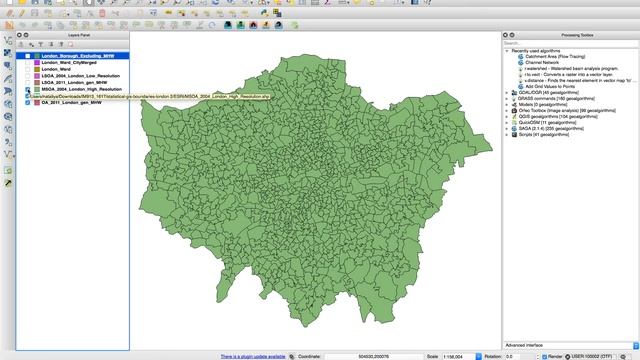Click Add PostGIS Layer elephant icon
This screenshot has height=360, width=640.
tap(8, 65)
